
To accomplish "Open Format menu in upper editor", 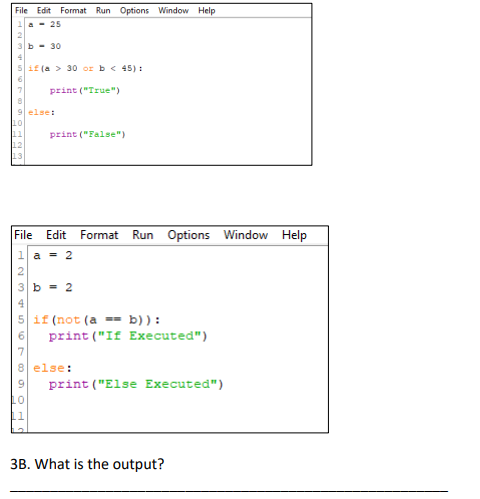I will click(x=73, y=11).
